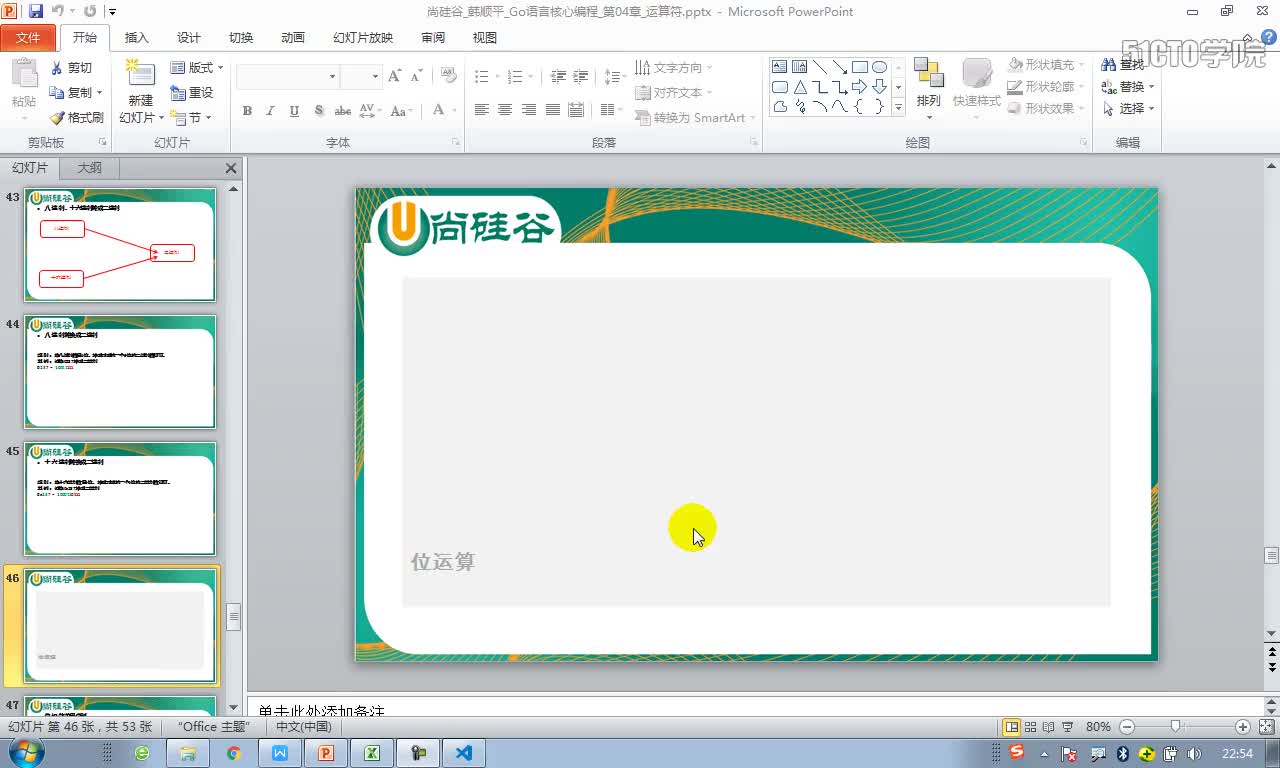
Task: Open Chrome from the Windows taskbar
Action: tap(234, 753)
